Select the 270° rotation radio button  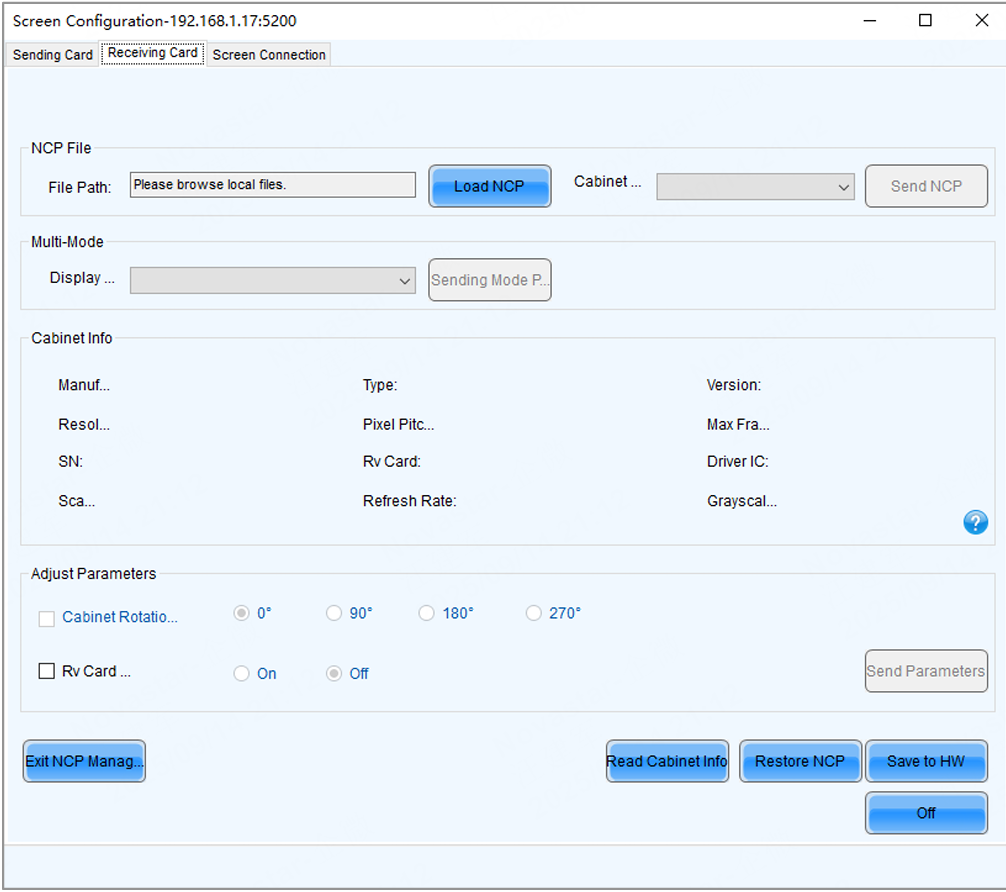pos(534,614)
